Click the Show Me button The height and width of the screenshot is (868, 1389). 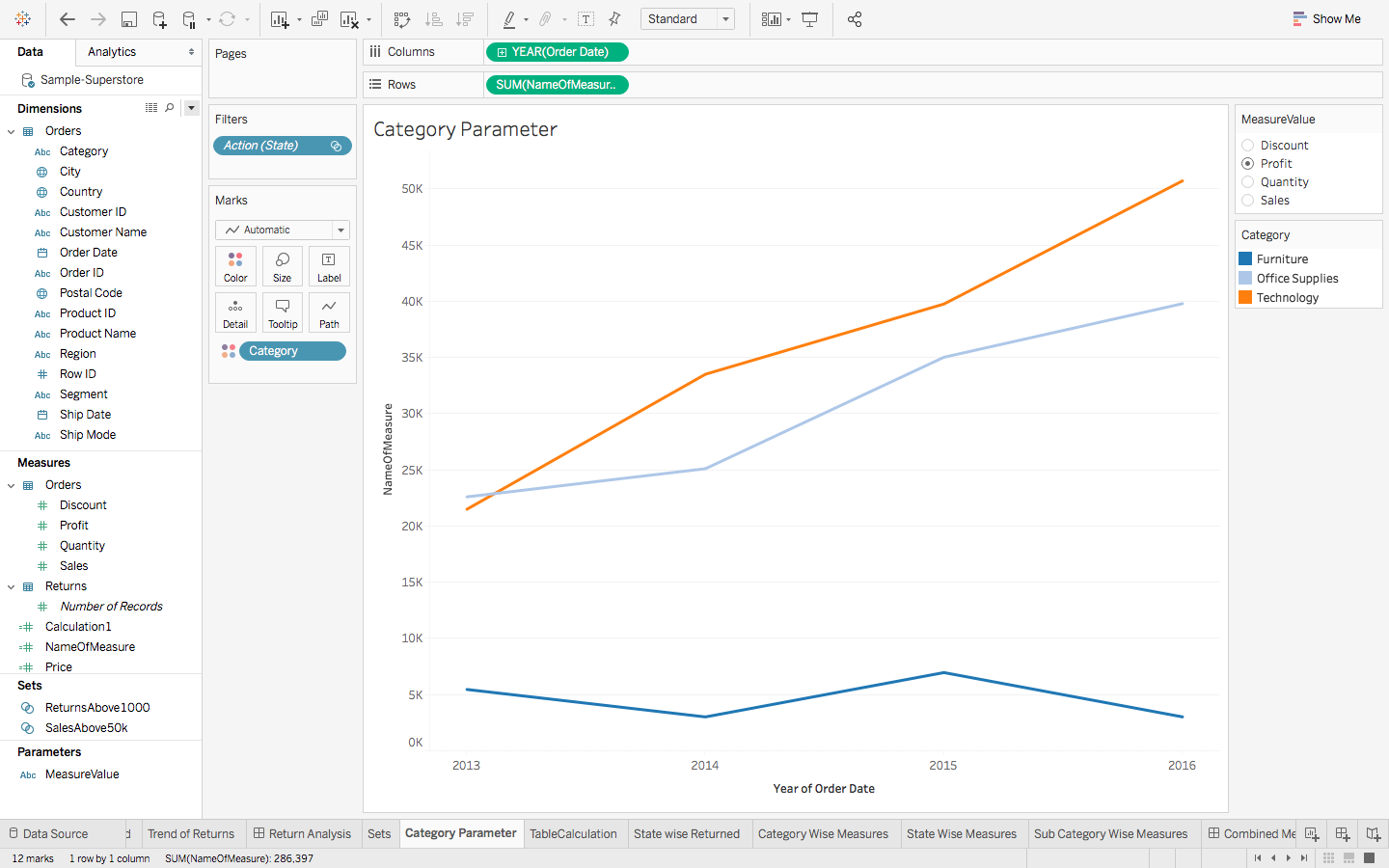pyautogui.click(x=1326, y=19)
